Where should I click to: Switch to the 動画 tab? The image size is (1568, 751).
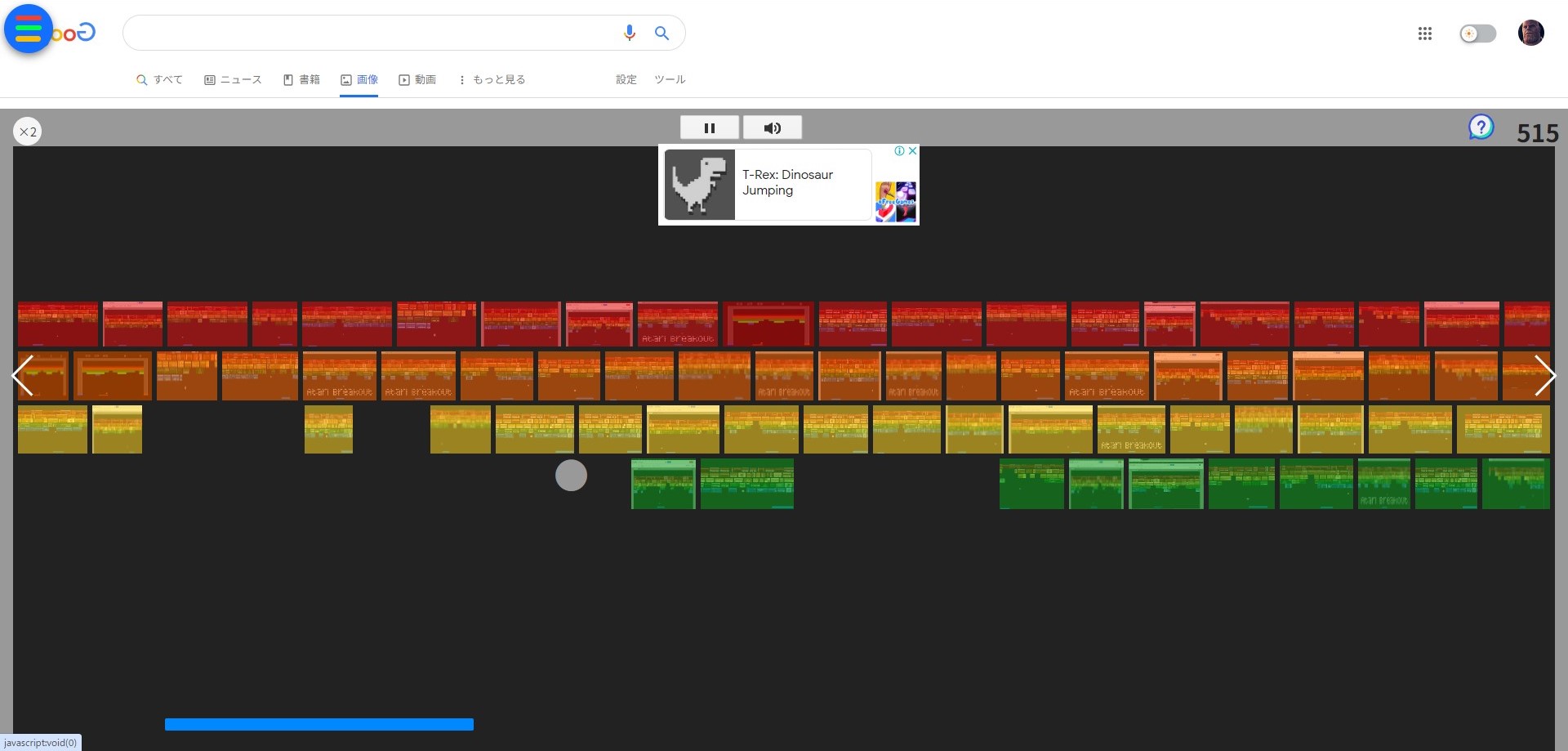(417, 79)
